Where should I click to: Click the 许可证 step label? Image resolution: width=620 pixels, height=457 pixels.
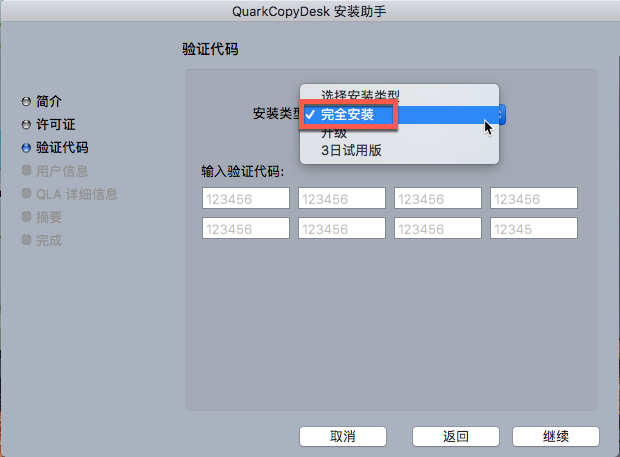pos(56,125)
